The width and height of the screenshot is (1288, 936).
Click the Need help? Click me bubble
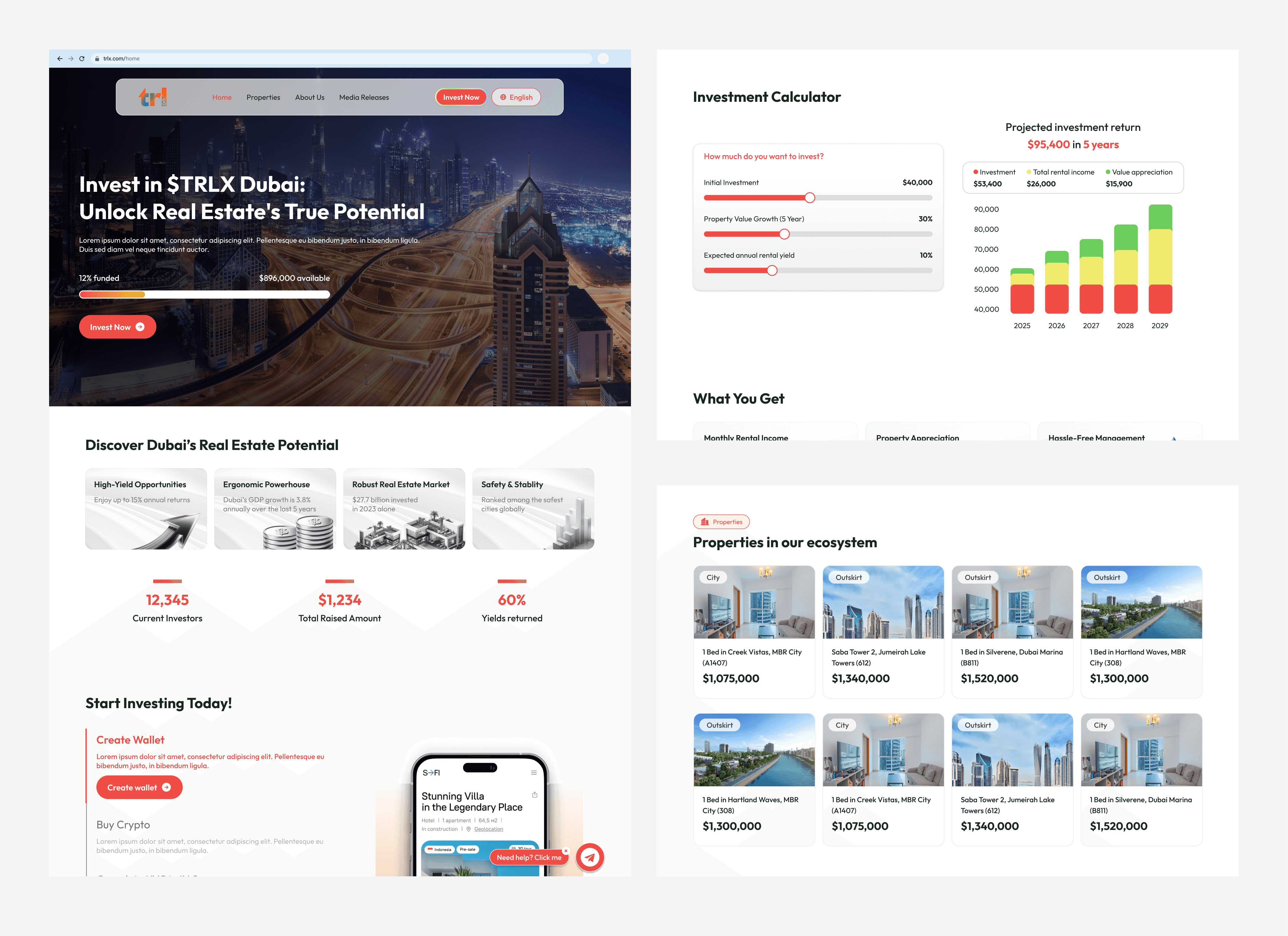[x=529, y=858]
